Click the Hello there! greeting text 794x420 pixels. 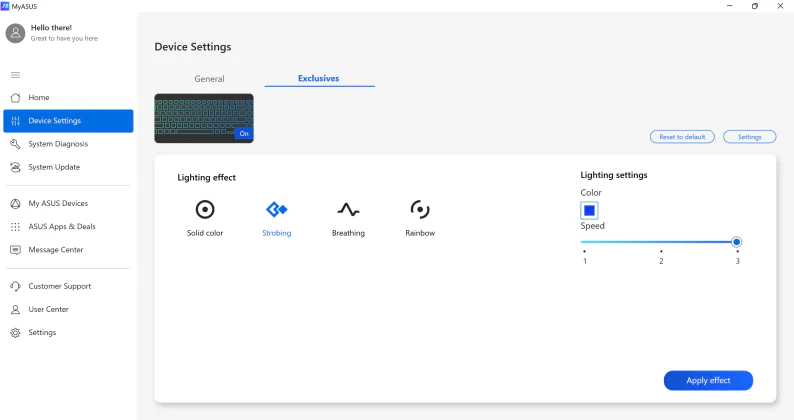(x=51, y=27)
